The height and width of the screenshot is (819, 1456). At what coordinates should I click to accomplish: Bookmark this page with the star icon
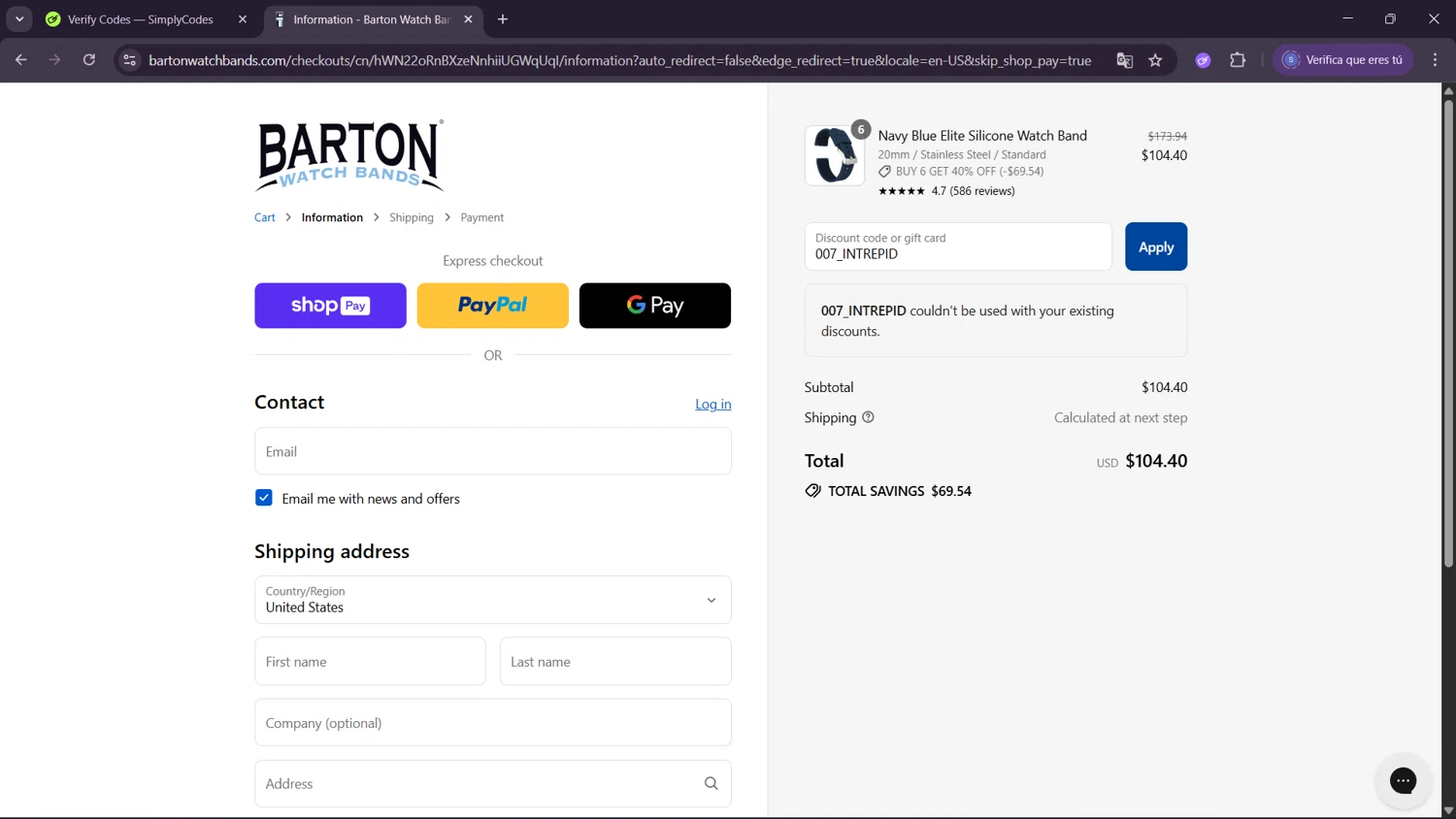[x=1155, y=60]
